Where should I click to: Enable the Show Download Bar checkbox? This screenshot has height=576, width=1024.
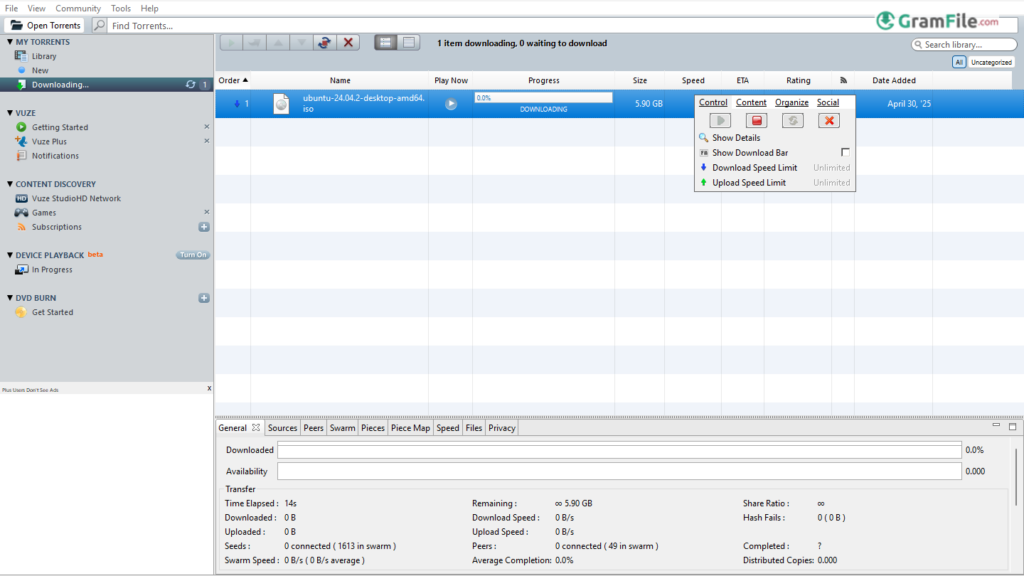pyautogui.click(x=845, y=152)
